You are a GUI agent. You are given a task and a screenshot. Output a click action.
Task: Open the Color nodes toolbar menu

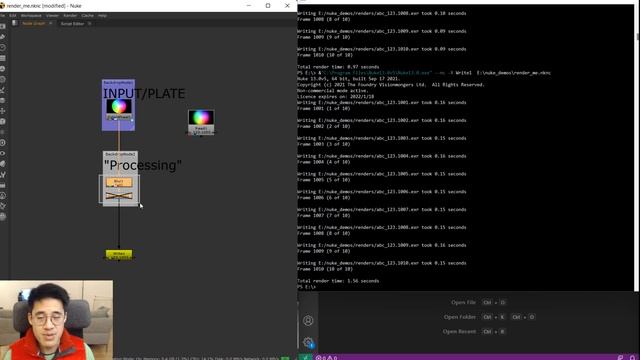tap(3, 69)
